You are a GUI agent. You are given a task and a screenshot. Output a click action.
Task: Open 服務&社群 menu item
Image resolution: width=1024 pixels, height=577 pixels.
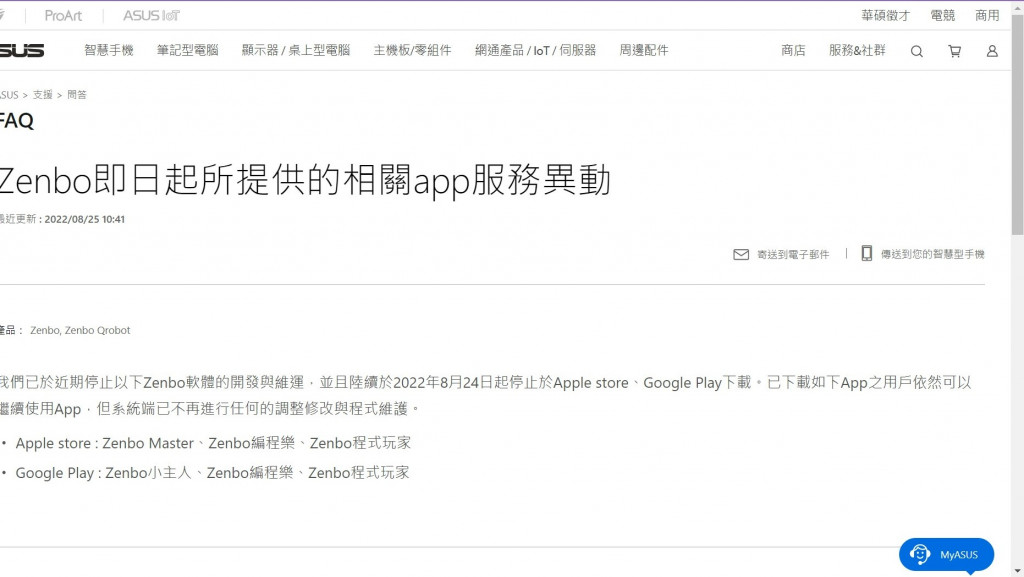pos(857,50)
